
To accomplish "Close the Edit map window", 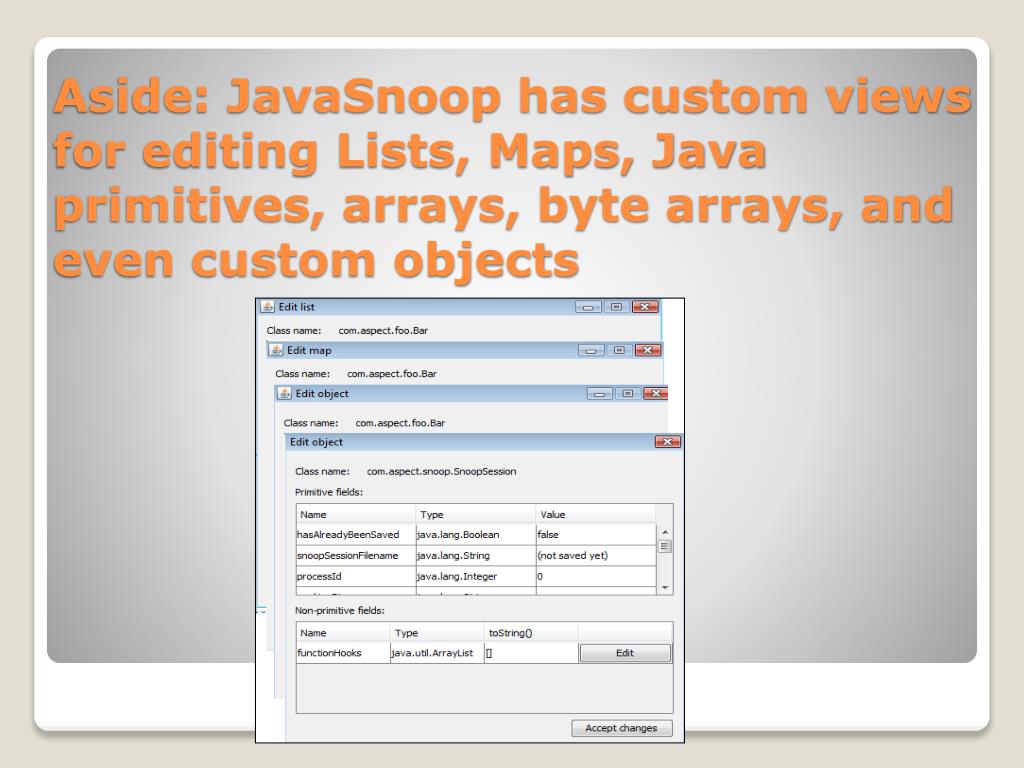I will [x=648, y=351].
